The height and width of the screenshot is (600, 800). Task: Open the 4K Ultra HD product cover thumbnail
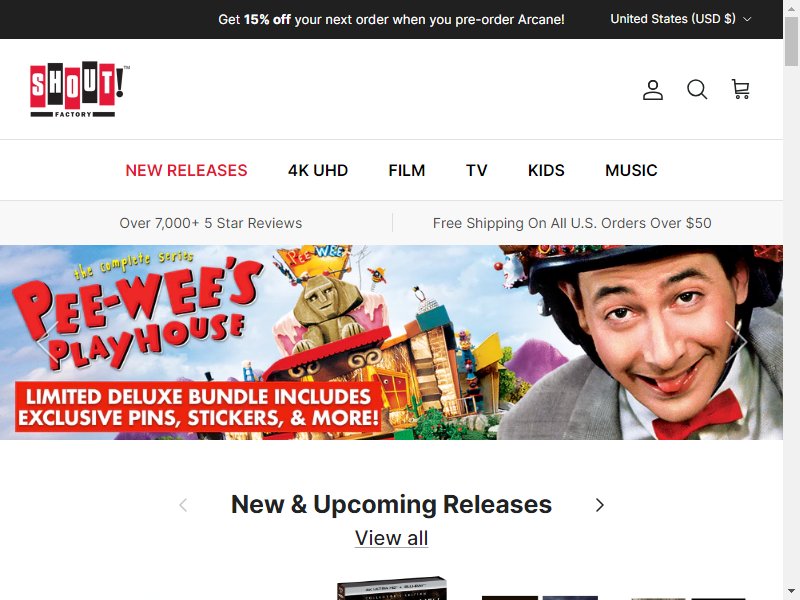coord(392,588)
